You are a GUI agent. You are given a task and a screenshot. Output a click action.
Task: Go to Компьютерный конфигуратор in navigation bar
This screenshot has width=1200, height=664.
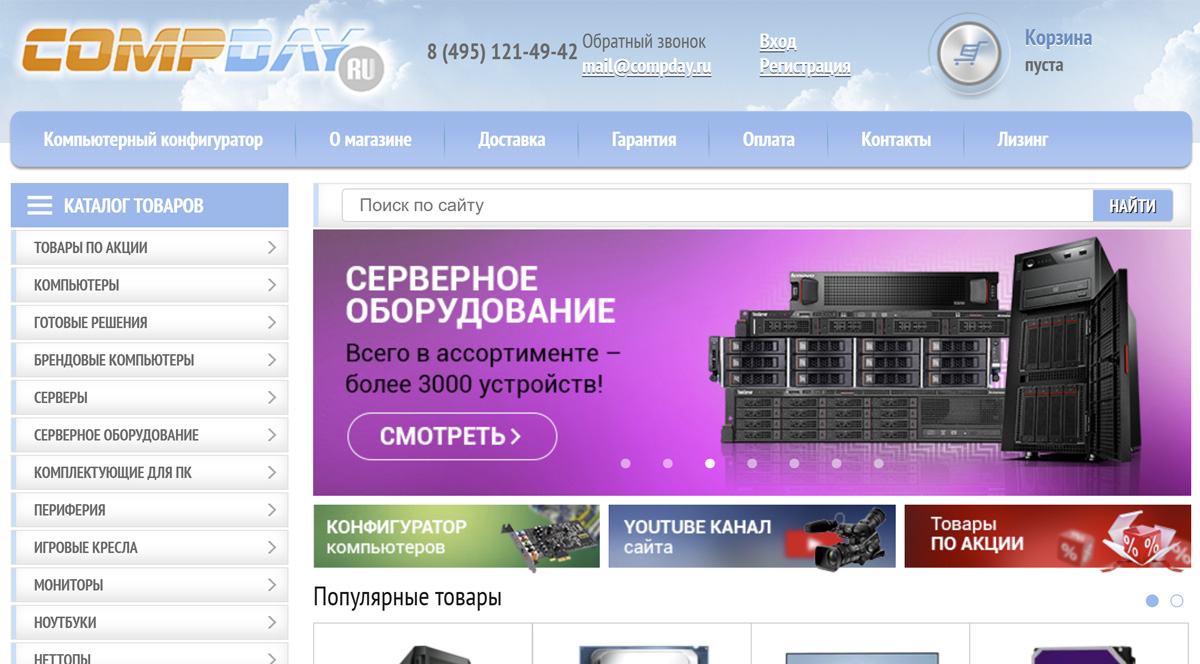pyautogui.click(x=153, y=140)
